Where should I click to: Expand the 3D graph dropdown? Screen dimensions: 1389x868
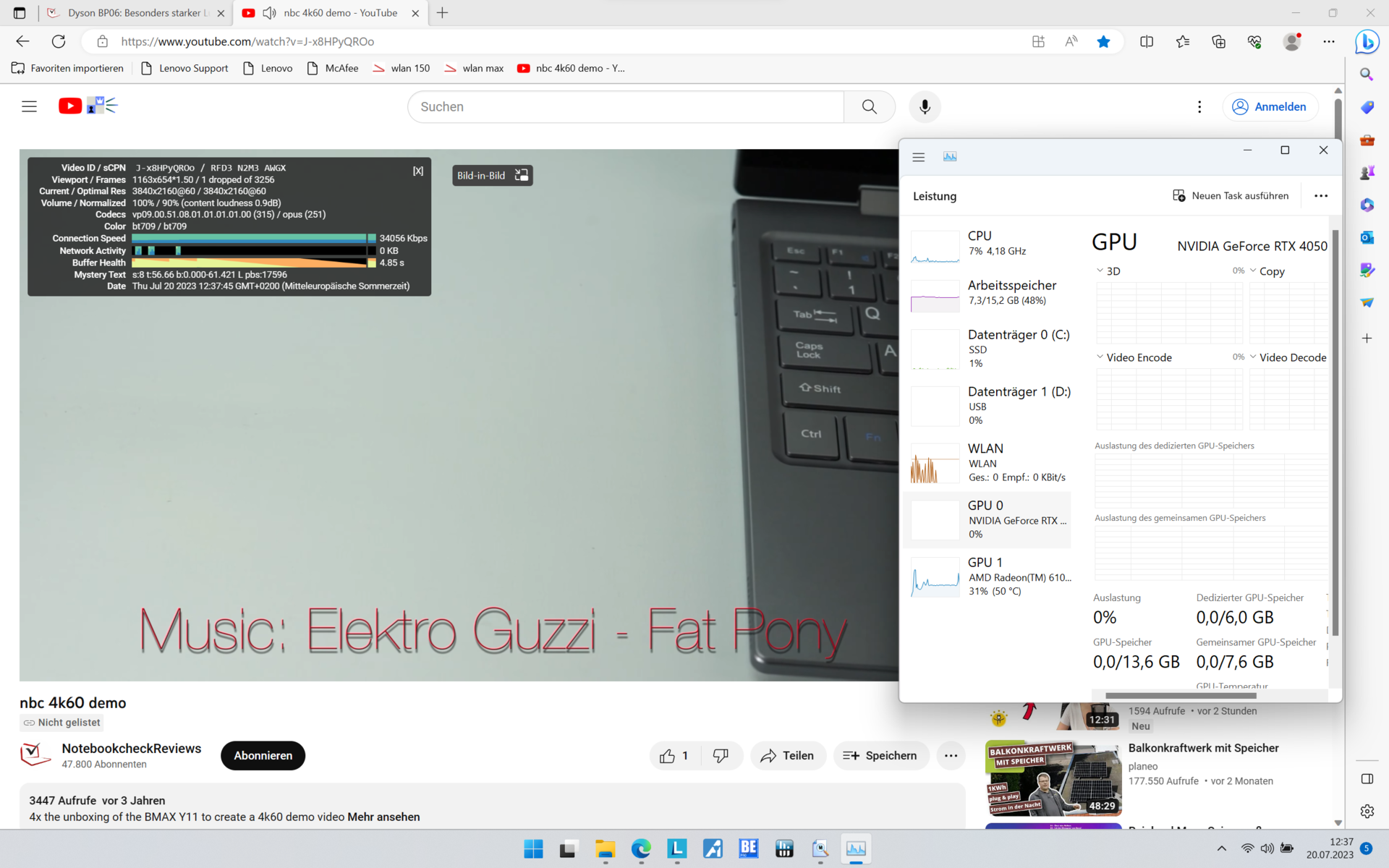coord(1100,271)
